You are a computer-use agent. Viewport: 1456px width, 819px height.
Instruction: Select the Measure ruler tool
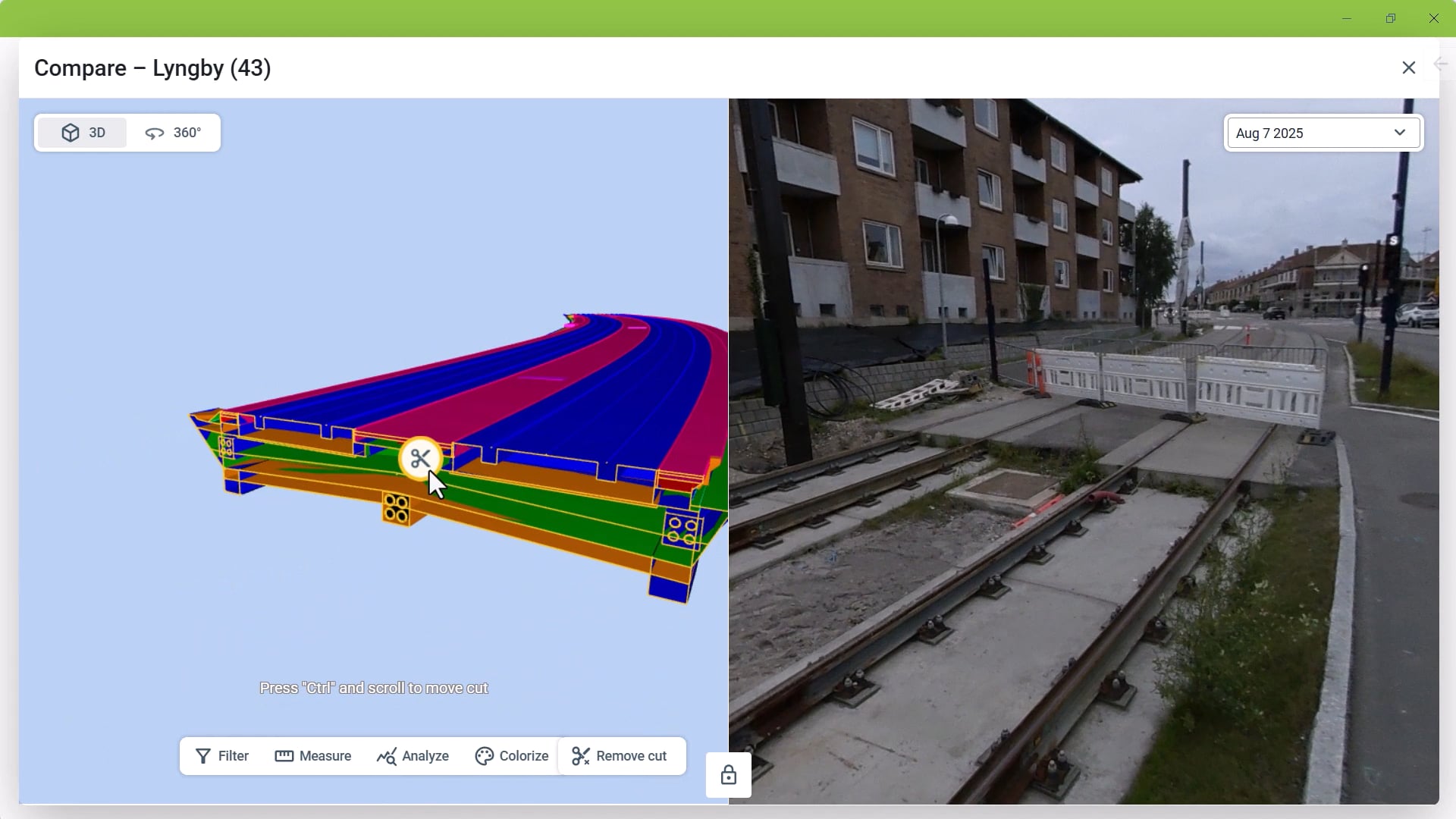click(x=313, y=756)
